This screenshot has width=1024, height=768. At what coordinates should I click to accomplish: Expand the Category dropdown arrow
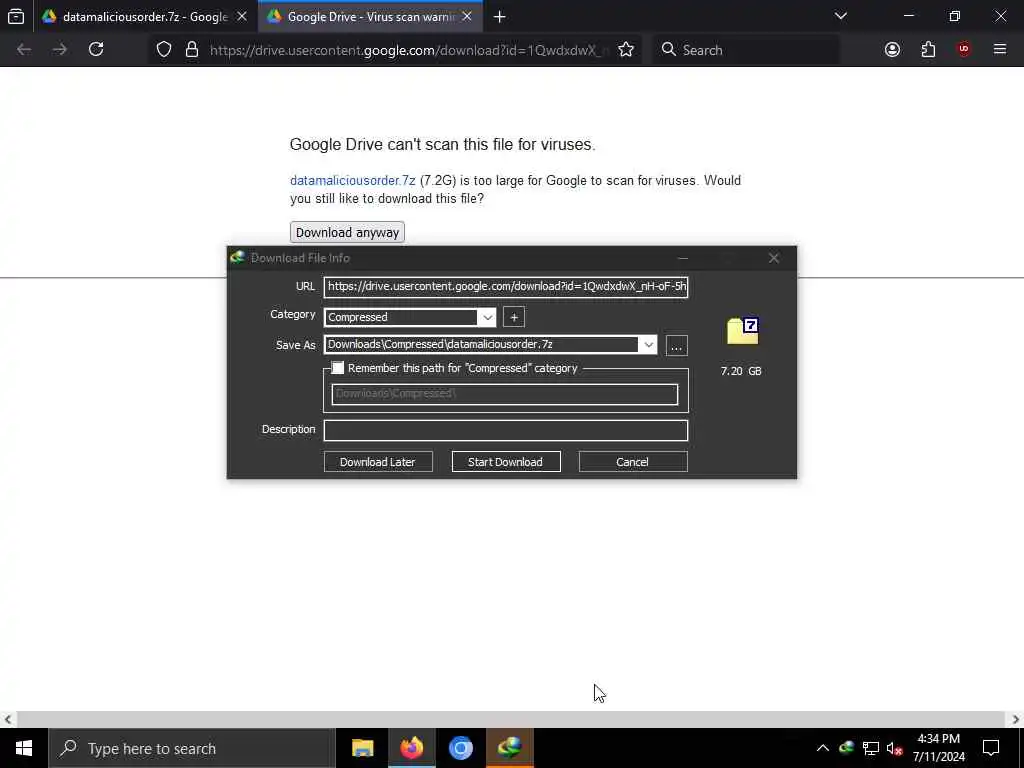click(x=487, y=317)
